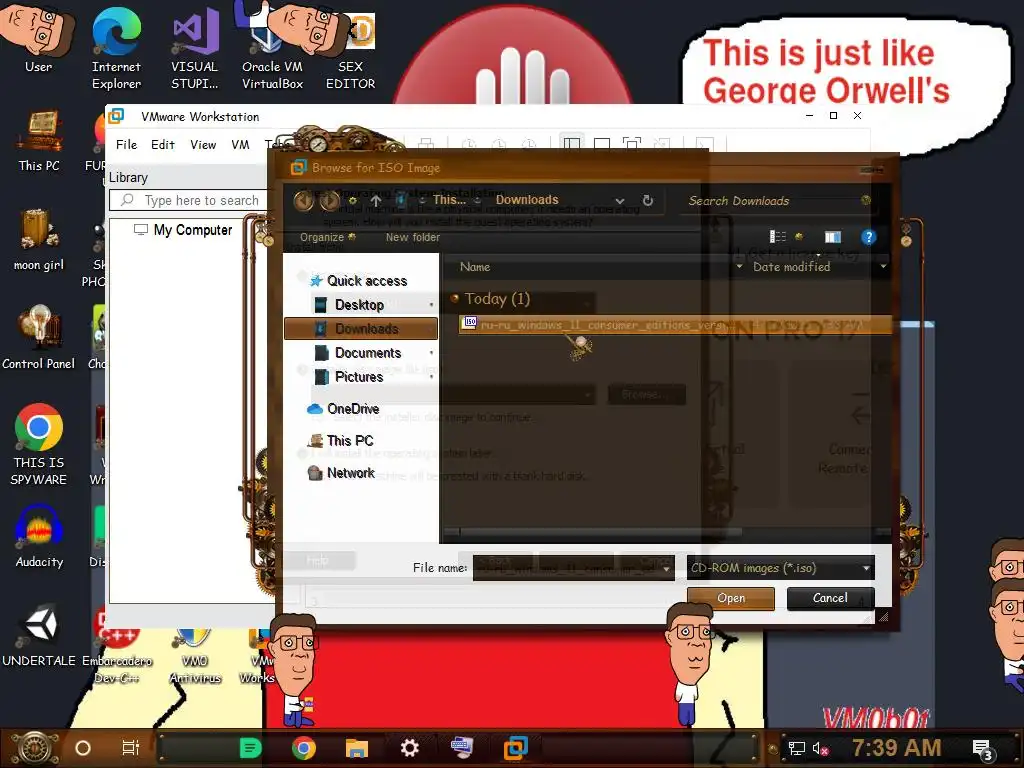Open Documents in the navigation pane
Image resolution: width=1024 pixels, height=768 pixels.
click(x=368, y=353)
